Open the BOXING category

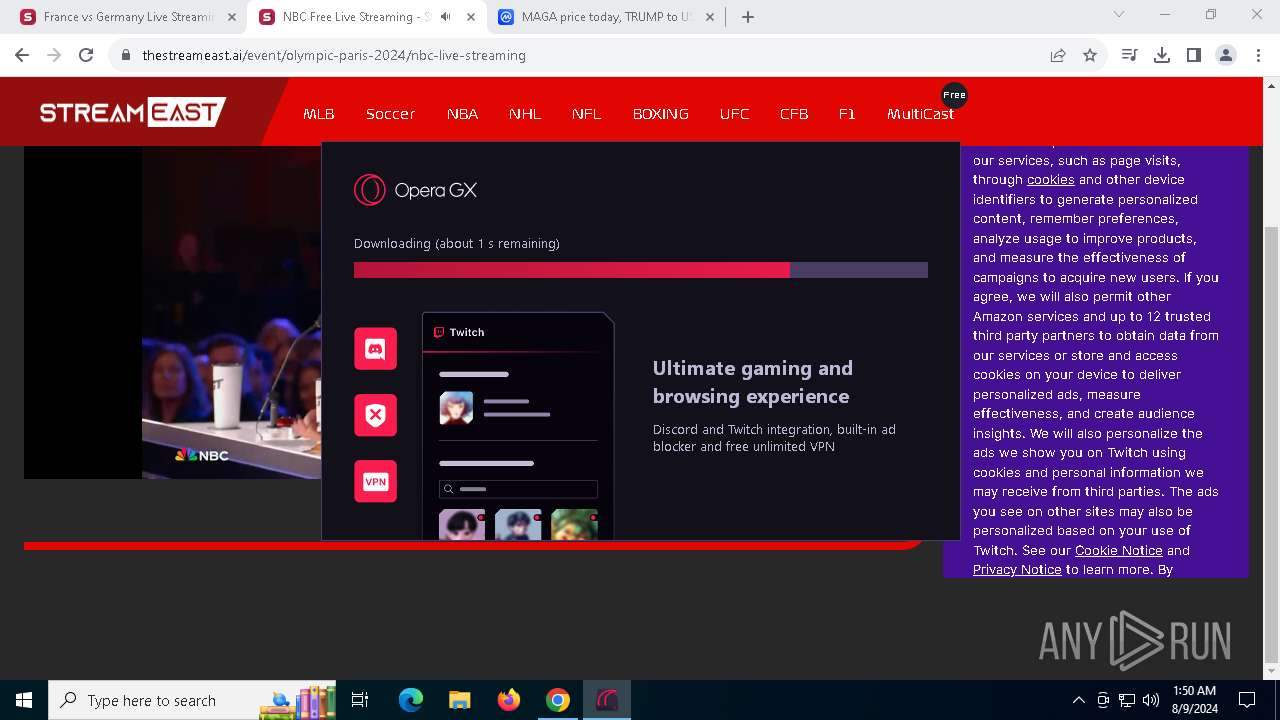661,114
